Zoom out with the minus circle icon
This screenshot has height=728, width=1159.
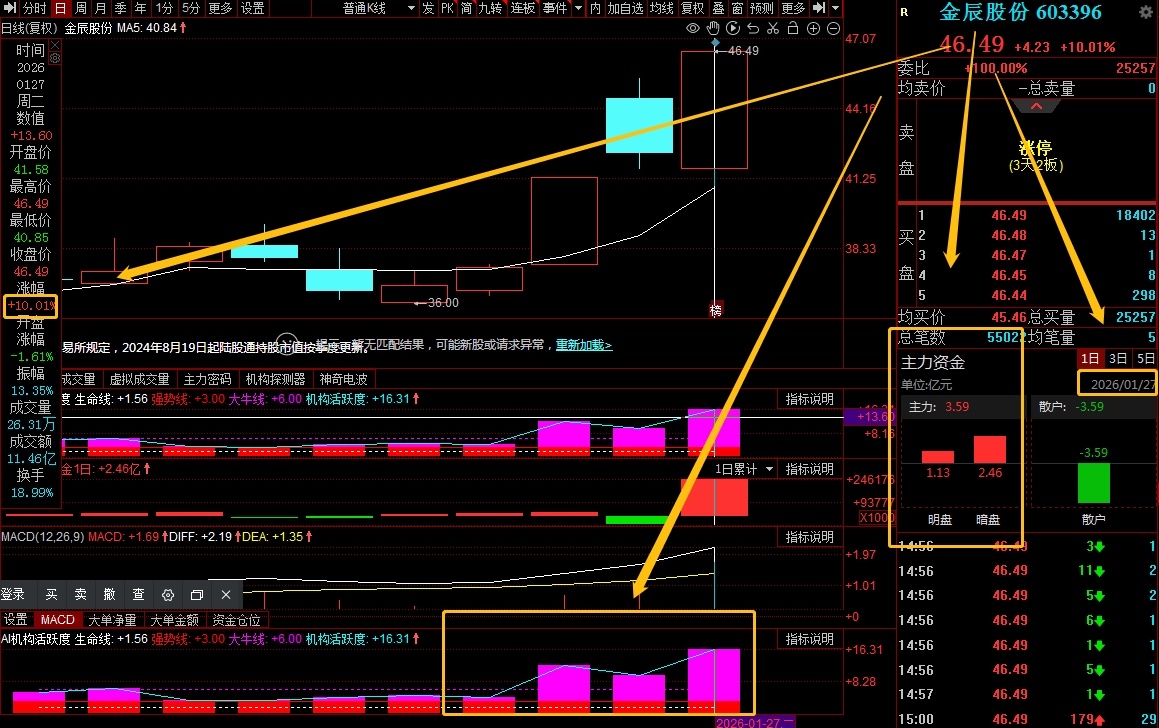tap(833, 28)
